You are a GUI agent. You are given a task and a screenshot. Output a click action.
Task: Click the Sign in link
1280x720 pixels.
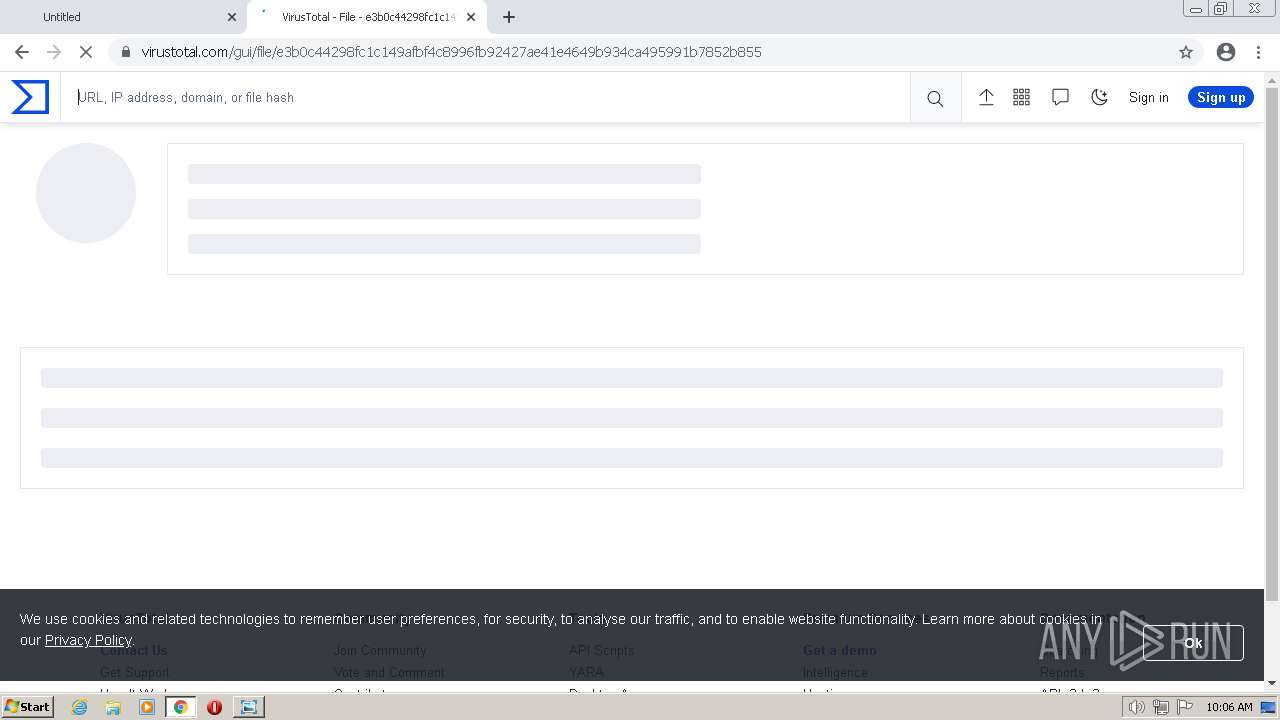click(1148, 97)
